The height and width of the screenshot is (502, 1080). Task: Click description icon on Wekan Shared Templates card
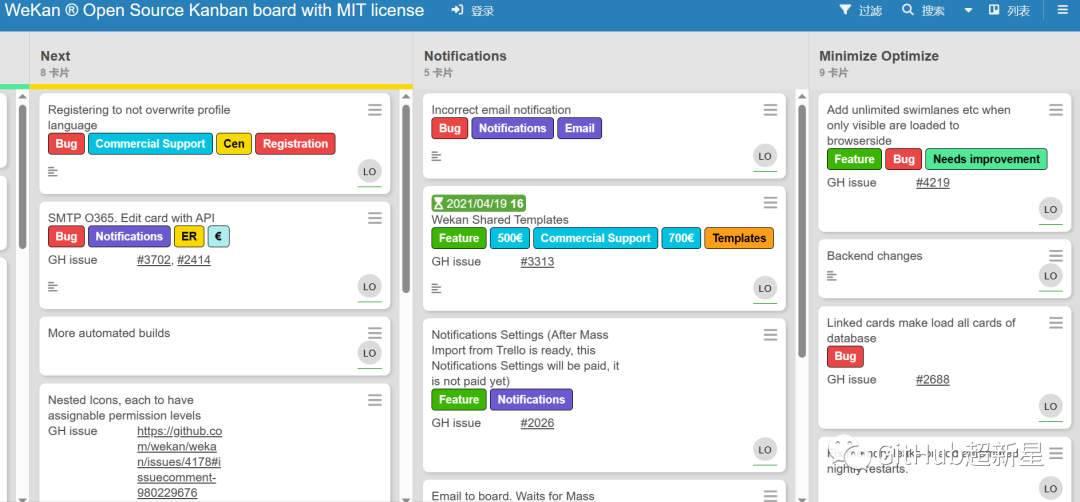(436, 288)
